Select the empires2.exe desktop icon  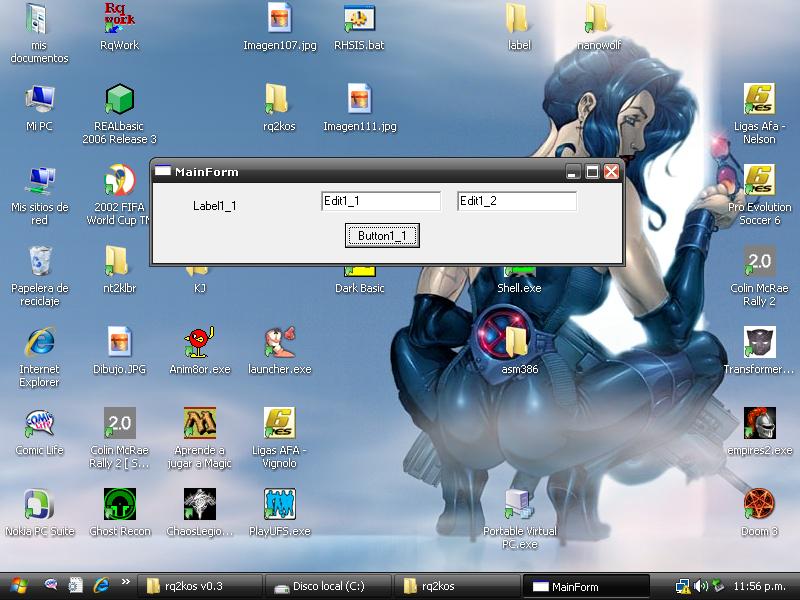click(759, 424)
